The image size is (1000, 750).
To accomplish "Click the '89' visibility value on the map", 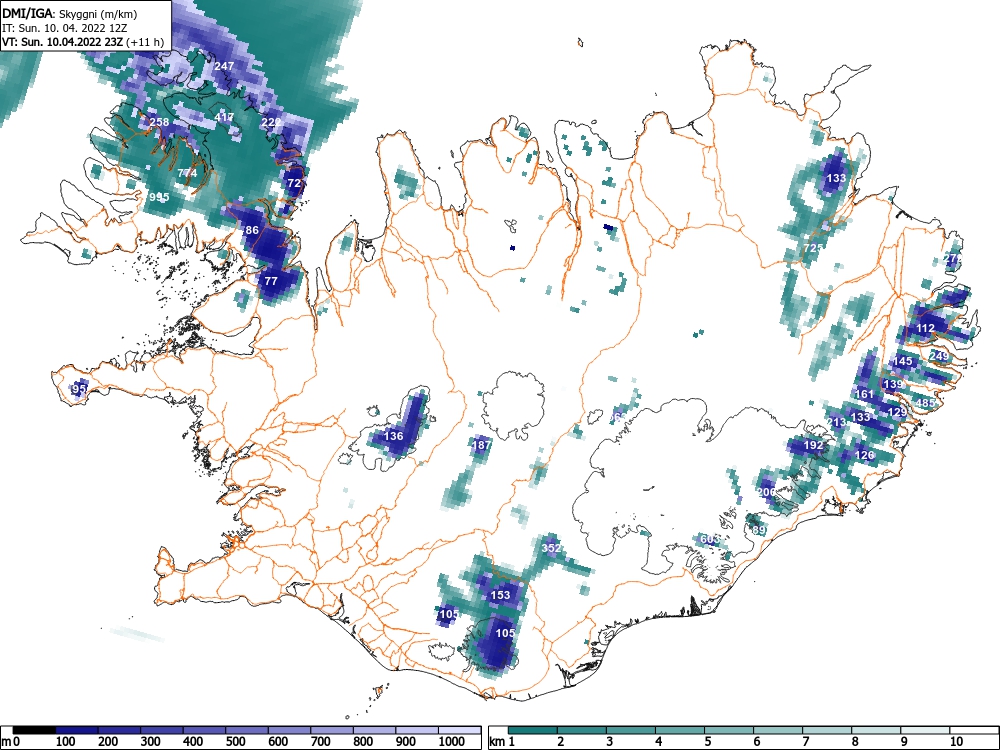I will (x=758, y=531).
